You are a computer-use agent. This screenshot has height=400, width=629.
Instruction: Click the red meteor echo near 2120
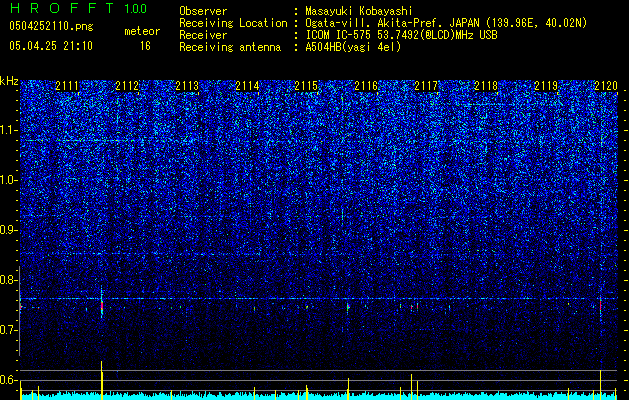(601, 306)
